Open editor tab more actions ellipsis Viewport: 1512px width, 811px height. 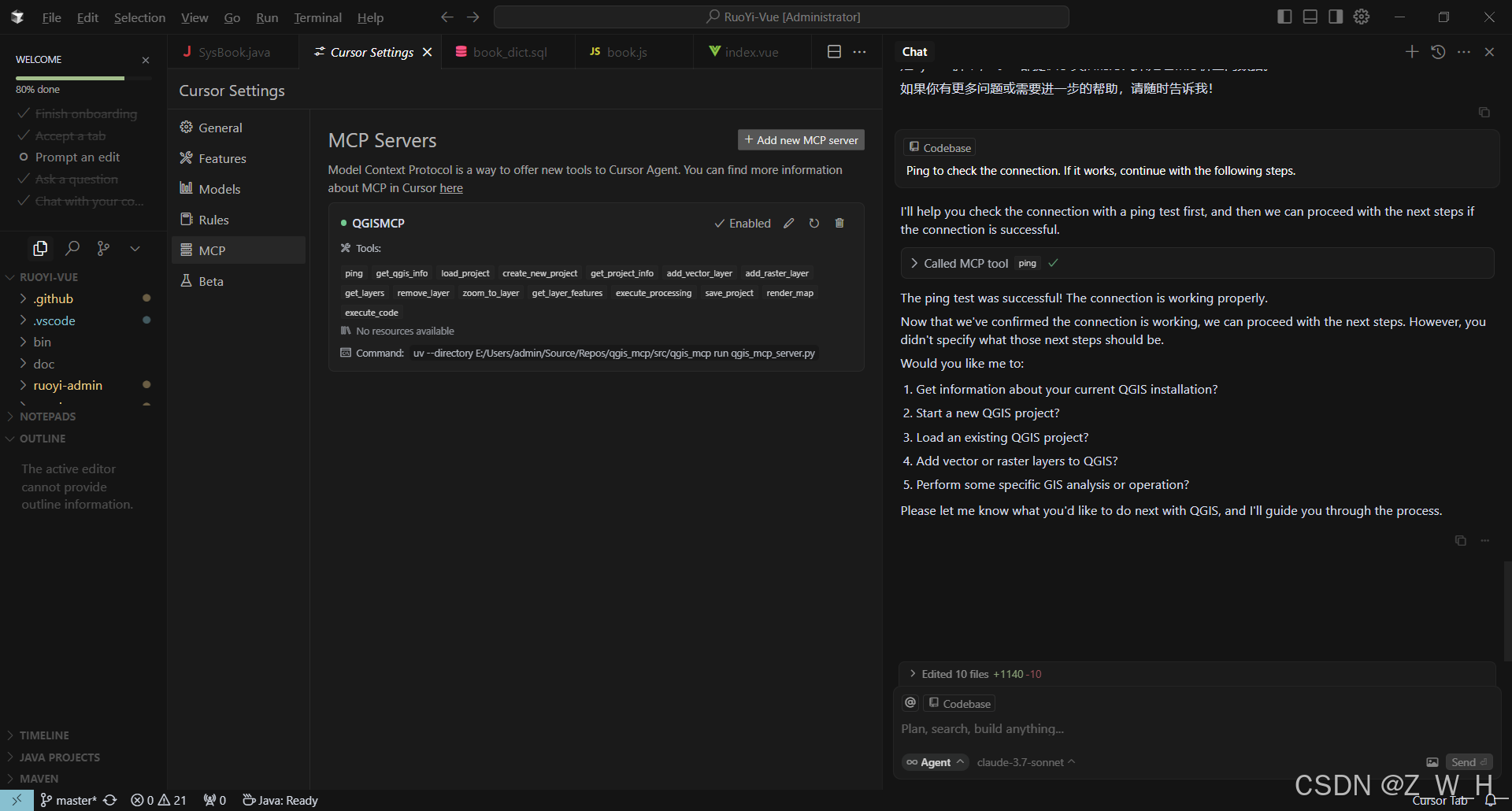(859, 52)
